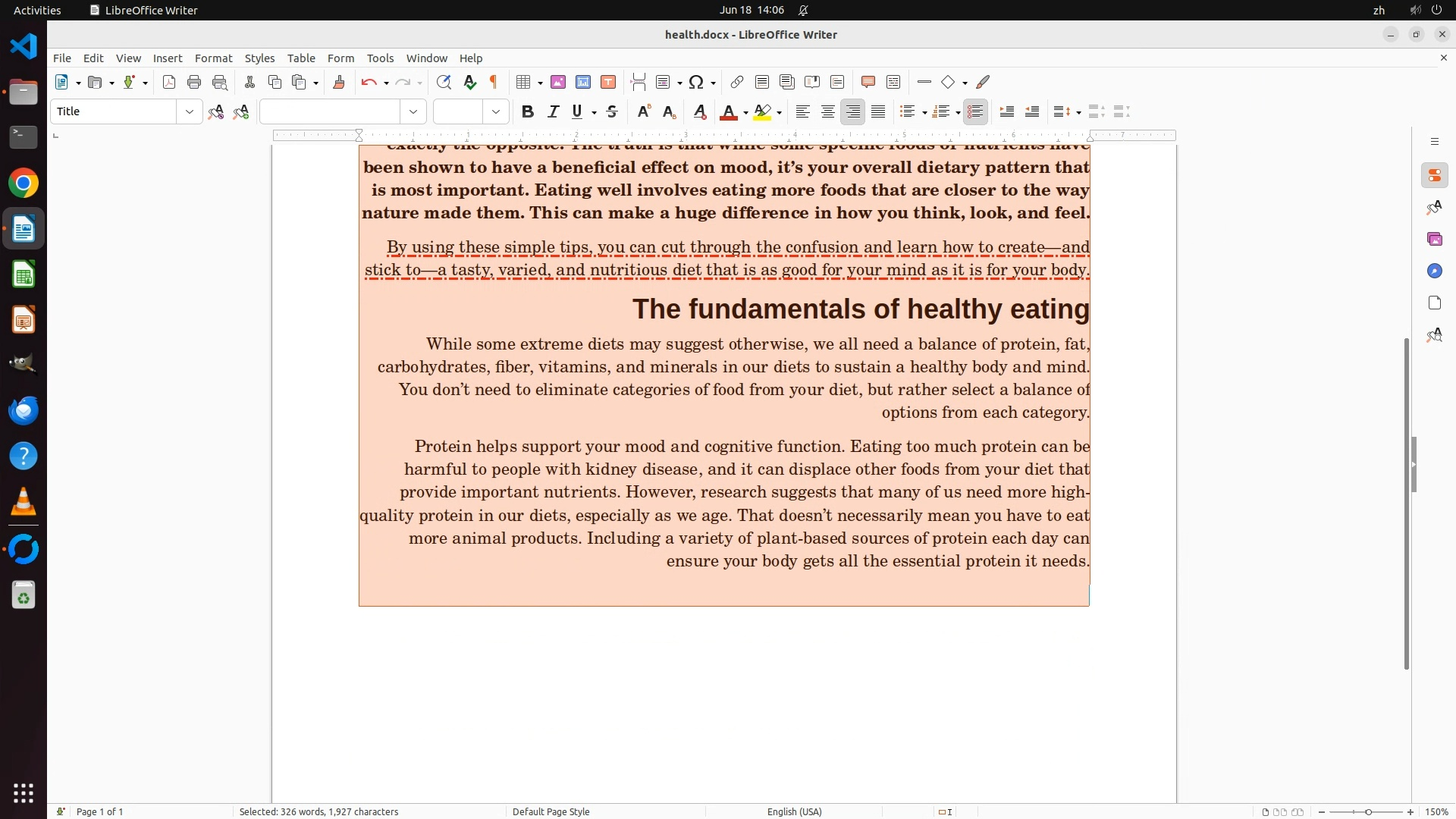Open the sidebar Navigator compass icon
This screenshot has height=819, width=1456.
(1434, 271)
